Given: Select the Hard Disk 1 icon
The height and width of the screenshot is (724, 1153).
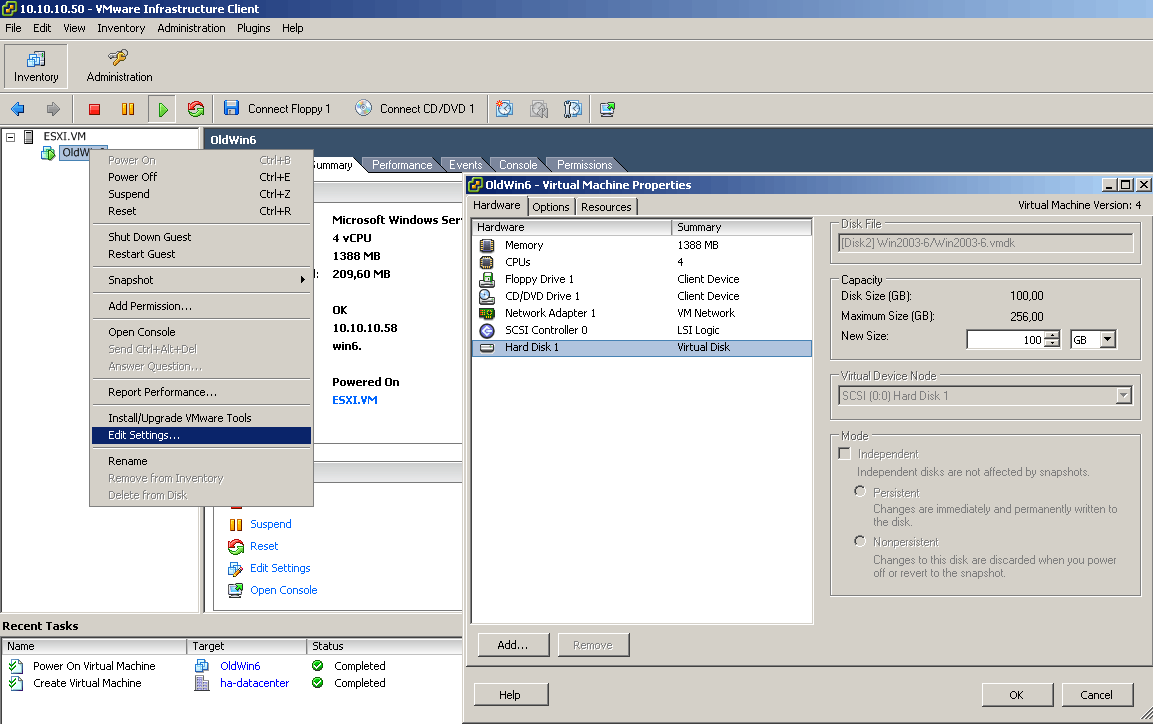Looking at the screenshot, I should point(487,348).
